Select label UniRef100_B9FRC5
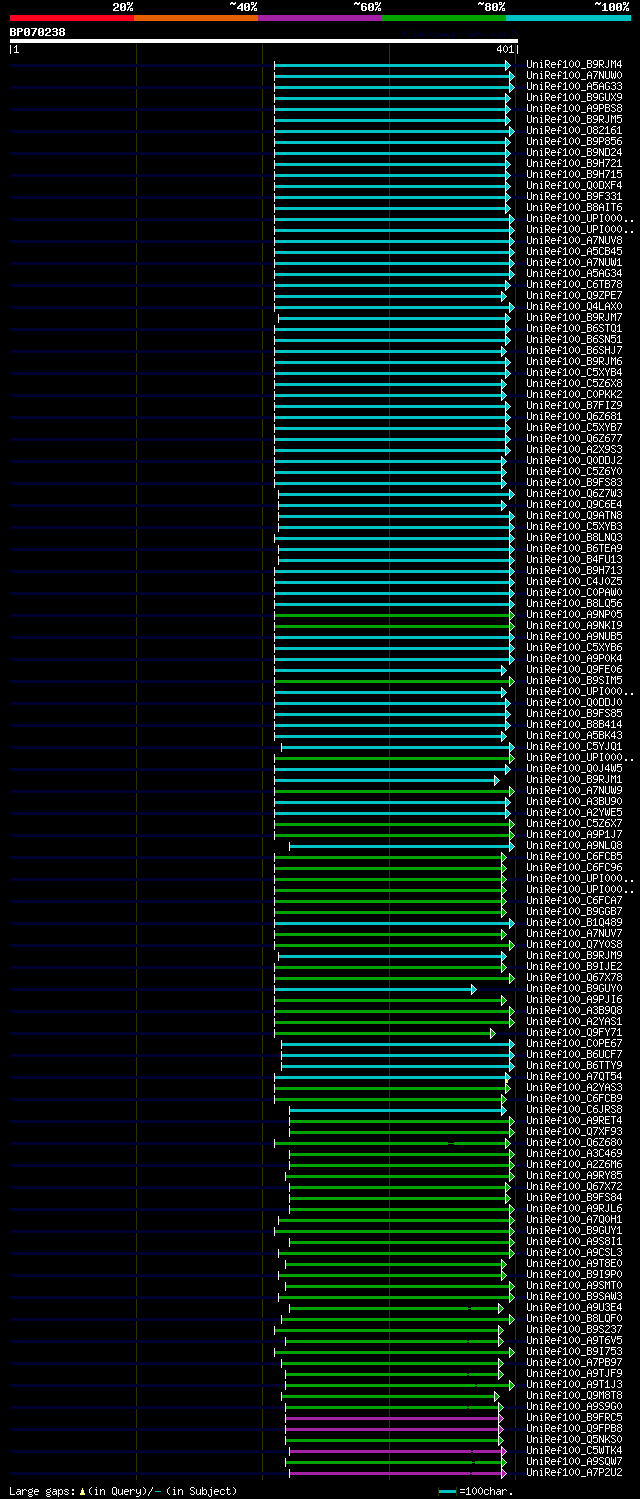Viewport: 640px width, 1499px height. click(x=575, y=1418)
